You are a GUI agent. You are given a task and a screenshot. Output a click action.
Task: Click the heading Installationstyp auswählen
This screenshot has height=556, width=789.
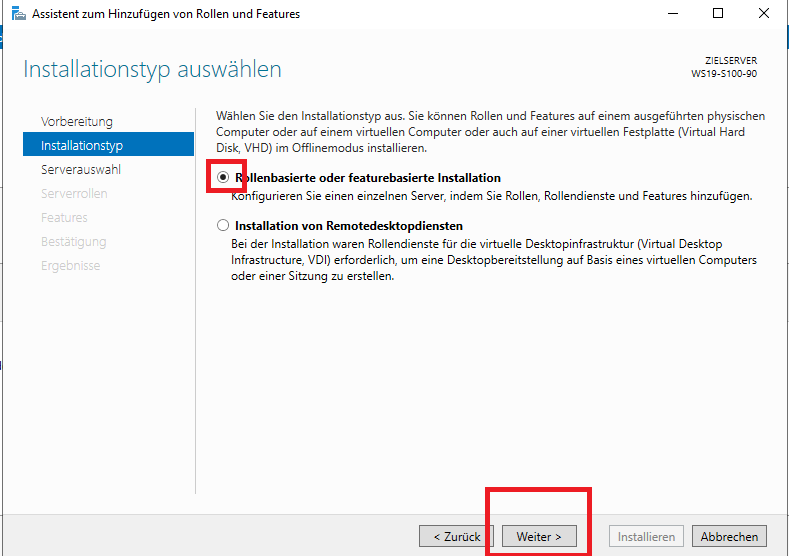[152, 70]
